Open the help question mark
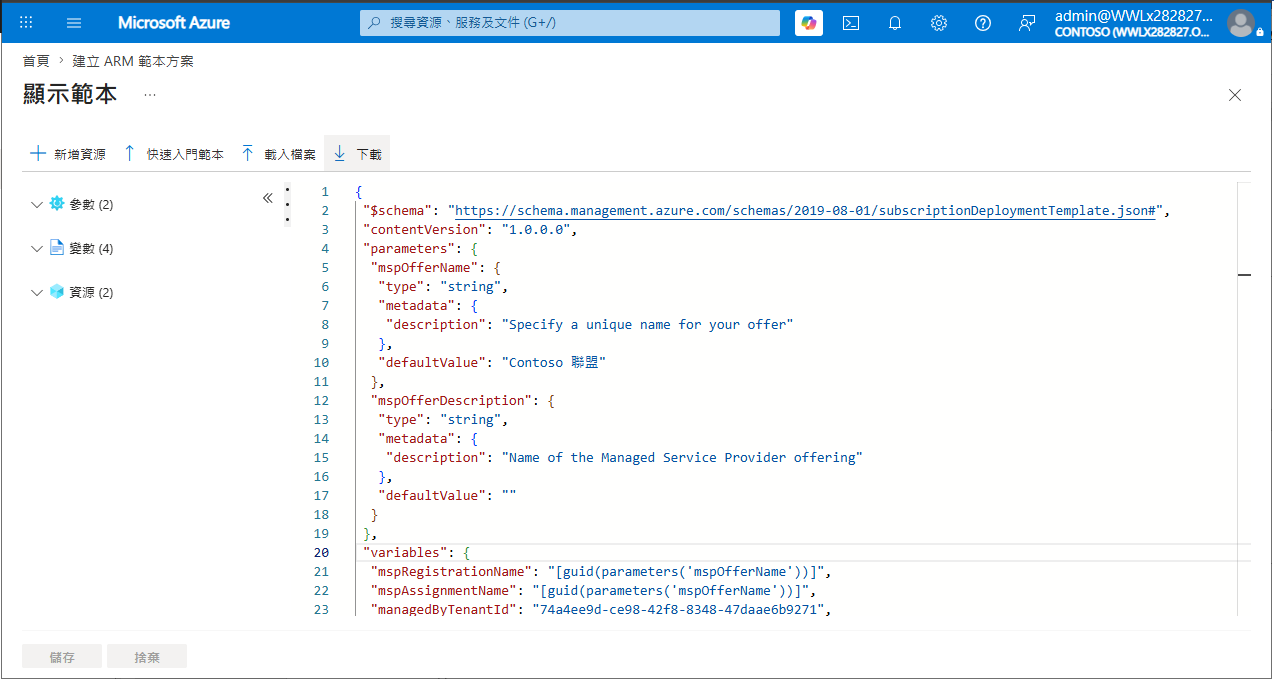This screenshot has height=682, width=1274. (983, 22)
